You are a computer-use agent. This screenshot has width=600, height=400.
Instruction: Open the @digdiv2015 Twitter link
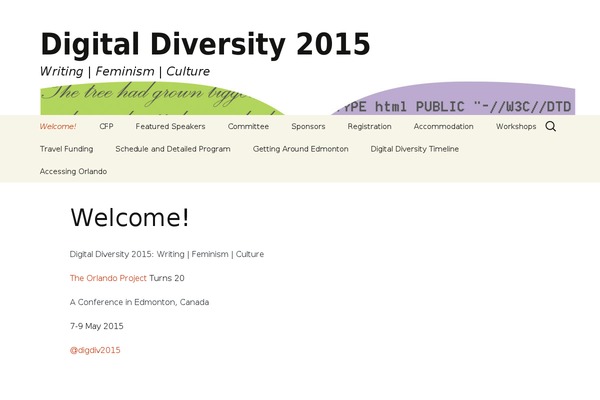[x=95, y=350]
